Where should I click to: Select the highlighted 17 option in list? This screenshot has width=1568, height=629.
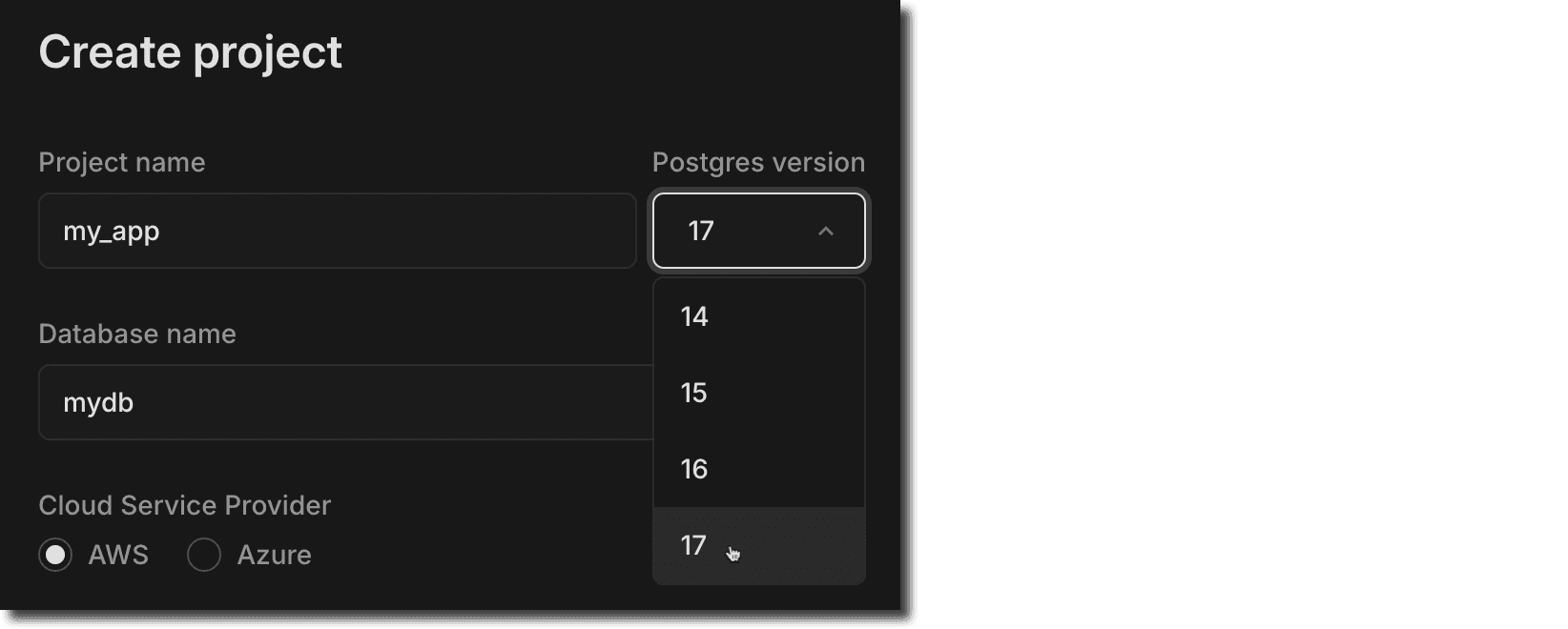pos(758,545)
